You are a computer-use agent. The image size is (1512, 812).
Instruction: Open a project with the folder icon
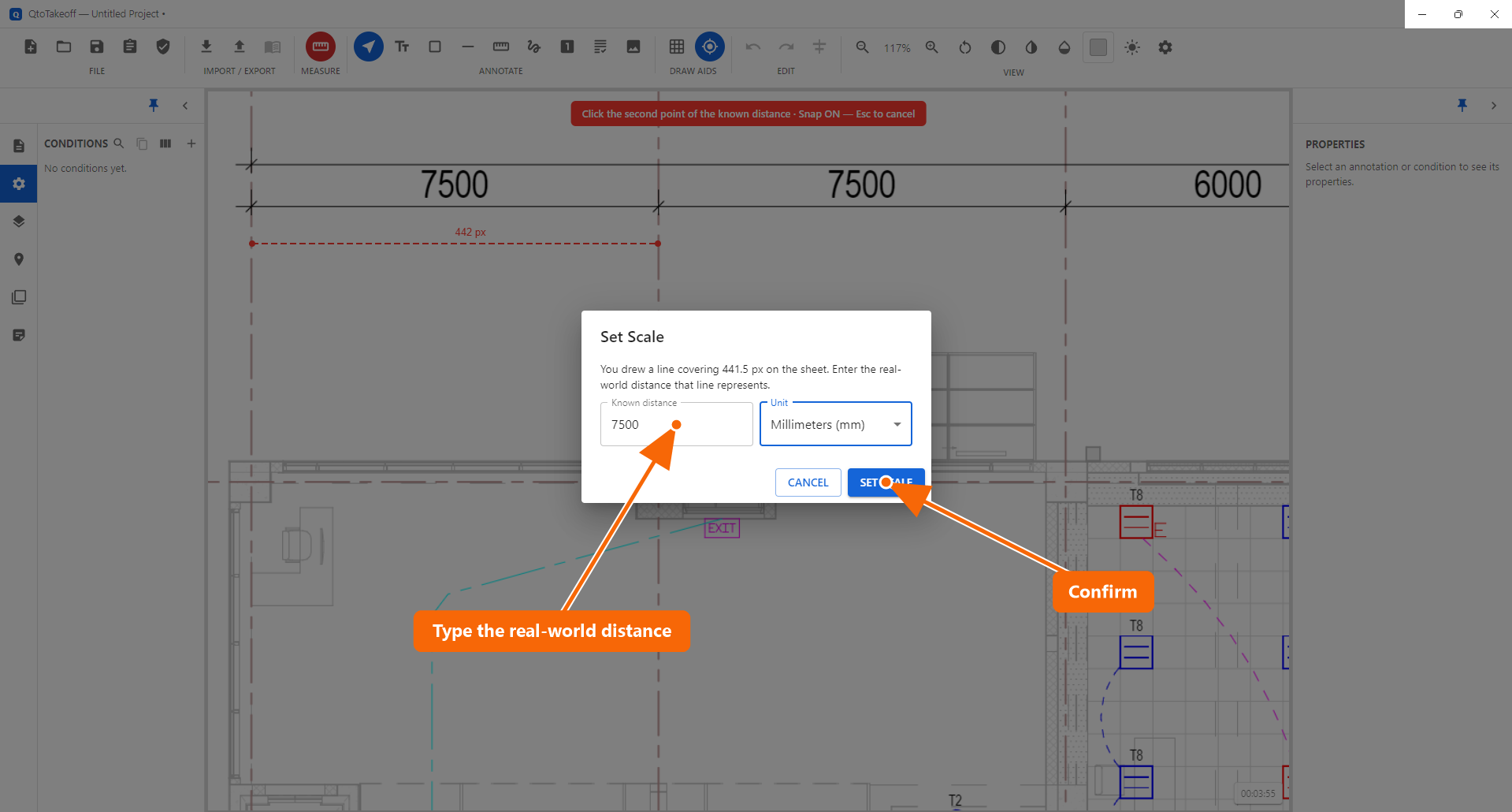[64, 47]
